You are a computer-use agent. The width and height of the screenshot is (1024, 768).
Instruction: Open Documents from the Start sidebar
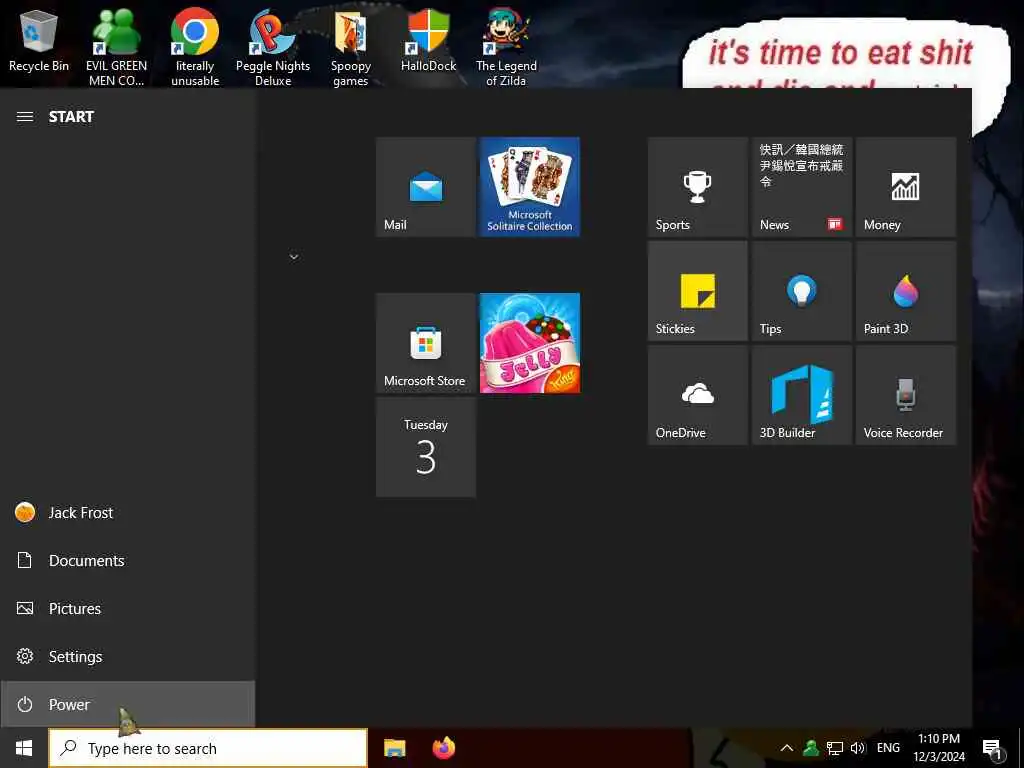pyautogui.click(x=127, y=560)
